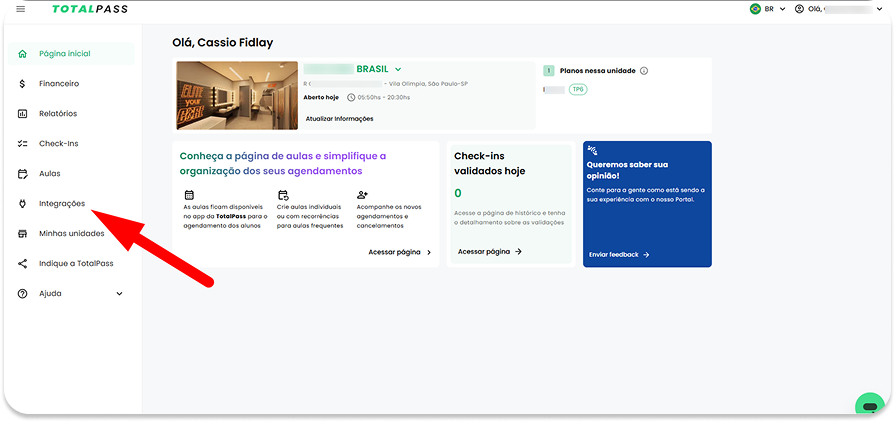The image size is (895, 422).
Task: Click the TotalPass logo
Action: (90, 9)
